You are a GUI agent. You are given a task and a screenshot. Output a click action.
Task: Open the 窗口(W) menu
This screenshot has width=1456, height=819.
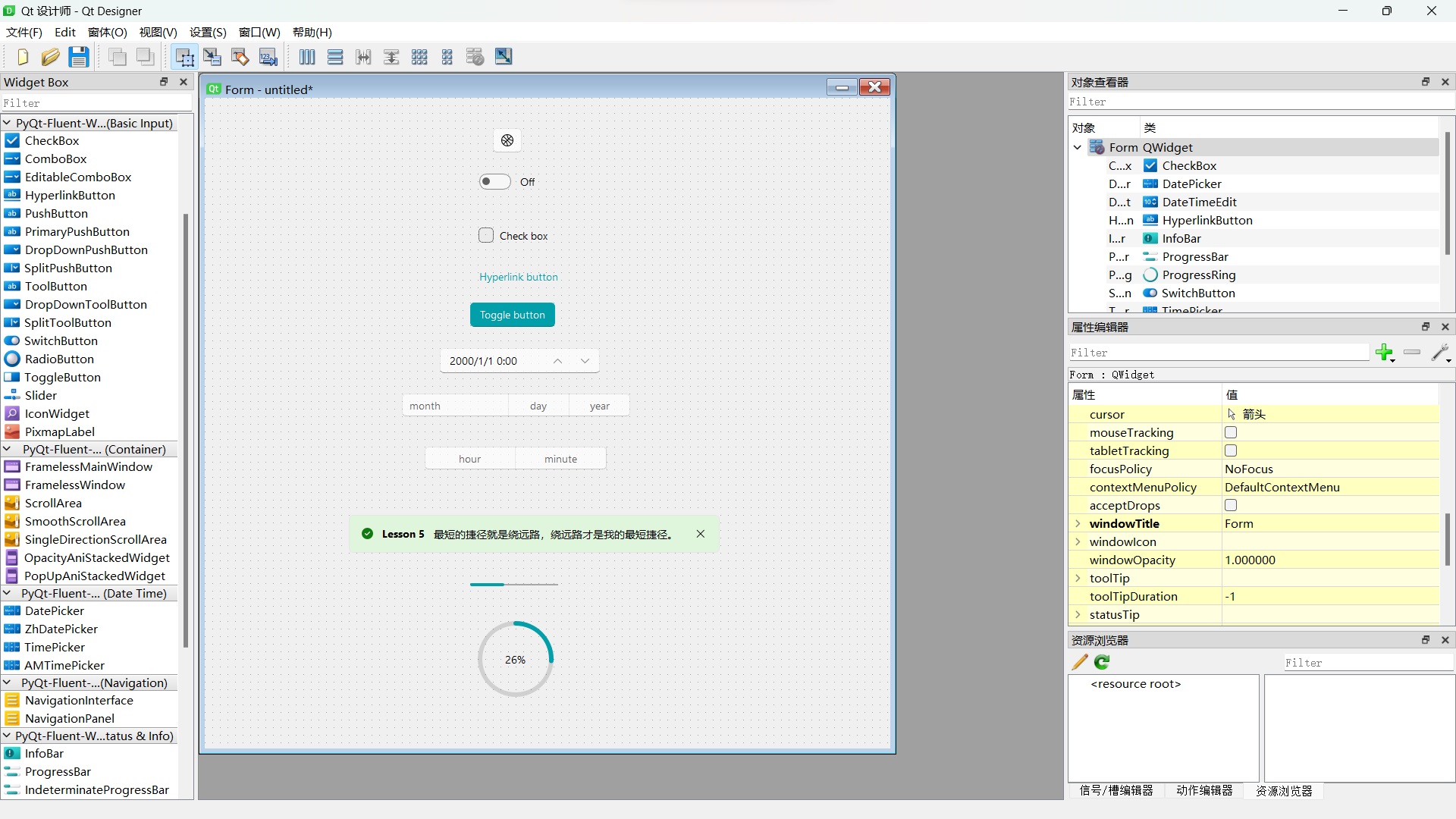click(259, 33)
